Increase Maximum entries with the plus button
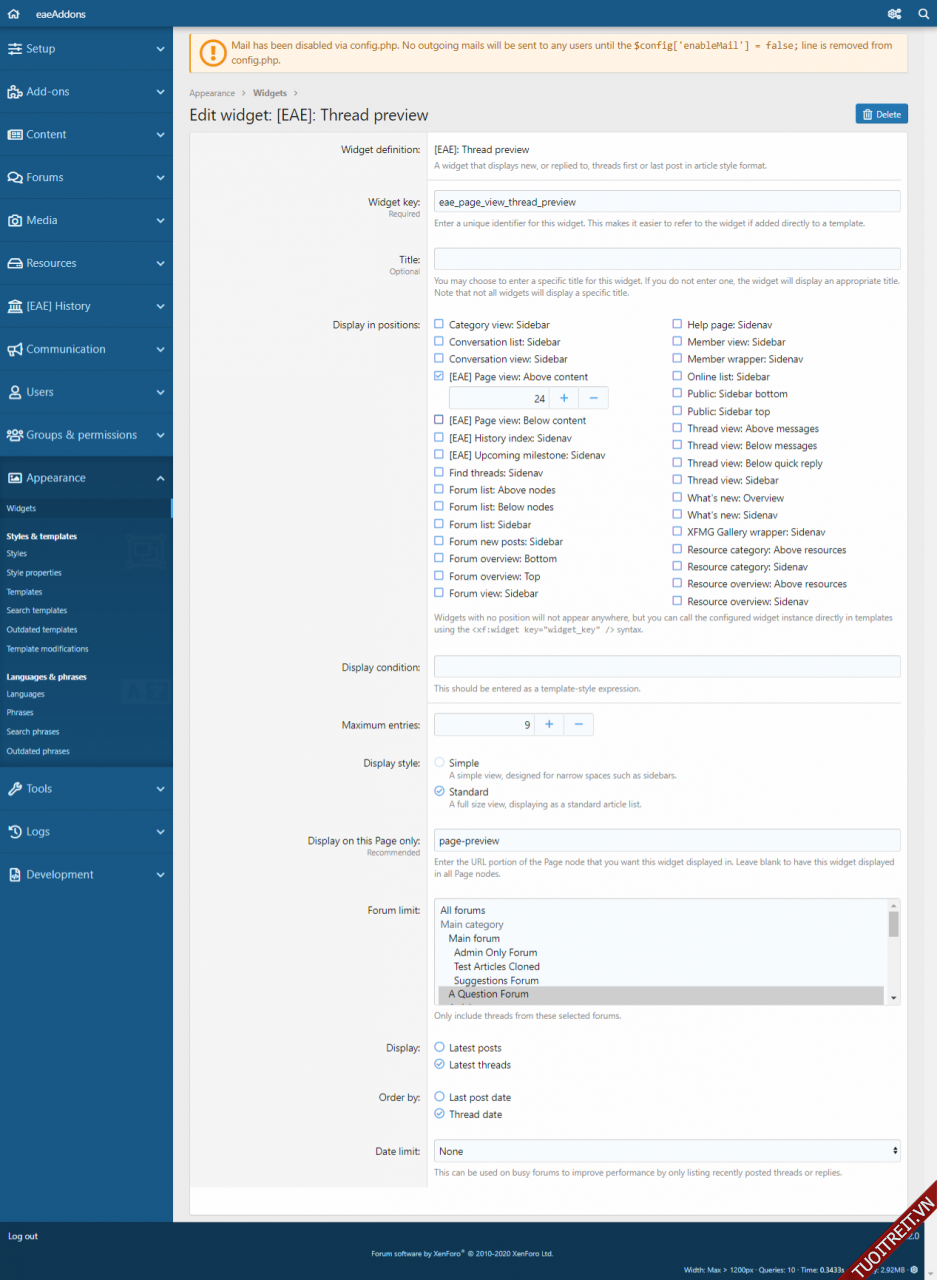This screenshot has width=937, height=1280. coord(549,725)
